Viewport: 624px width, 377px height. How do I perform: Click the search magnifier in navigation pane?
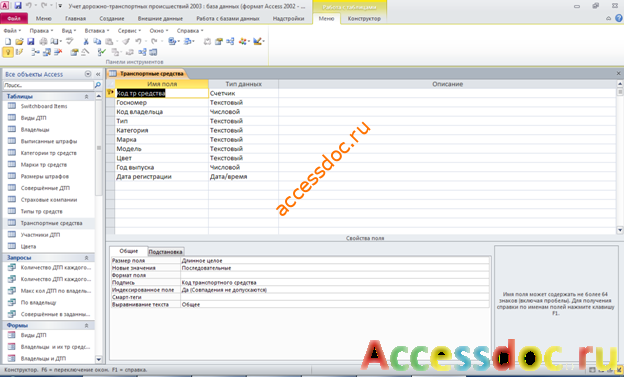[98, 85]
